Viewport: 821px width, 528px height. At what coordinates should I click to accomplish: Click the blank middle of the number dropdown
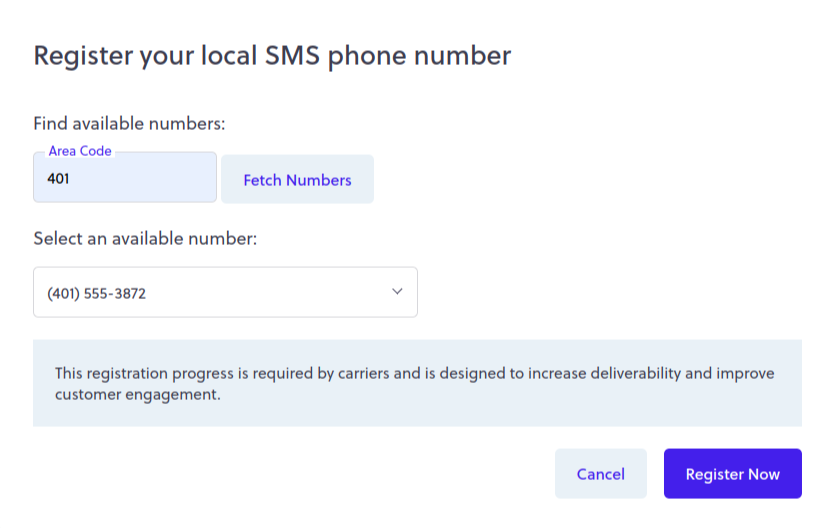point(270,292)
